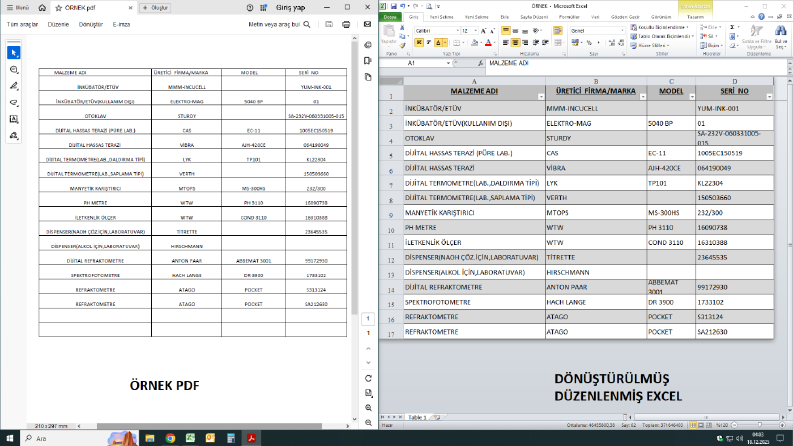The width and height of the screenshot is (793, 446).
Task: Click the Excel formula bar showing MALZEME ADI
Action: coord(636,63)
